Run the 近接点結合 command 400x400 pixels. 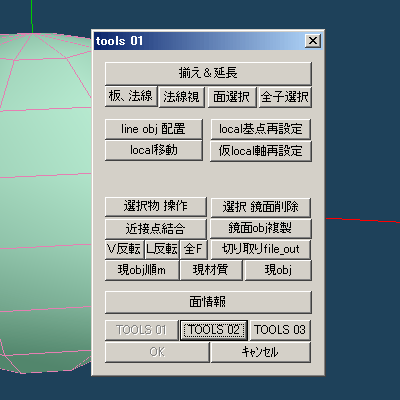coord(156,228)
